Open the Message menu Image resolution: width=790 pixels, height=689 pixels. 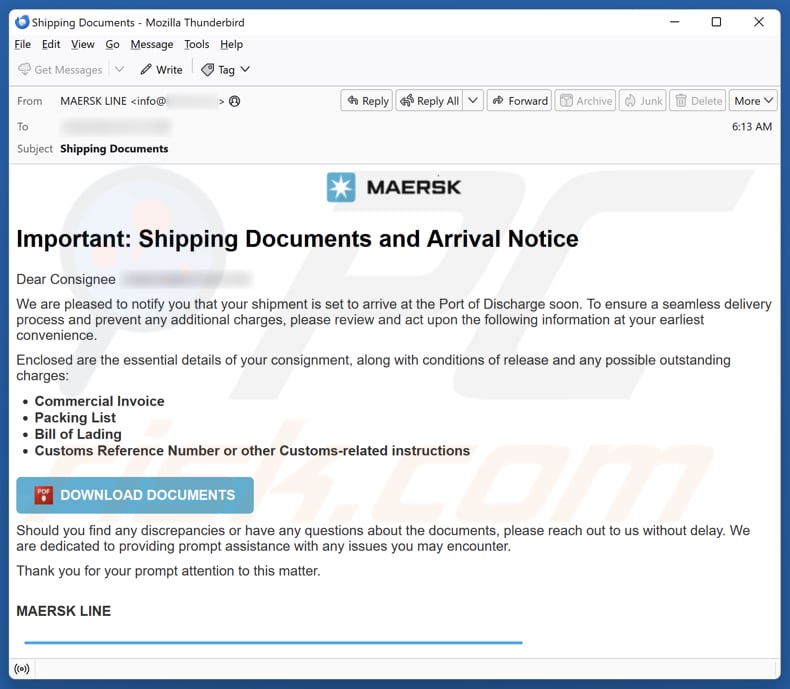tap(152, 44)
